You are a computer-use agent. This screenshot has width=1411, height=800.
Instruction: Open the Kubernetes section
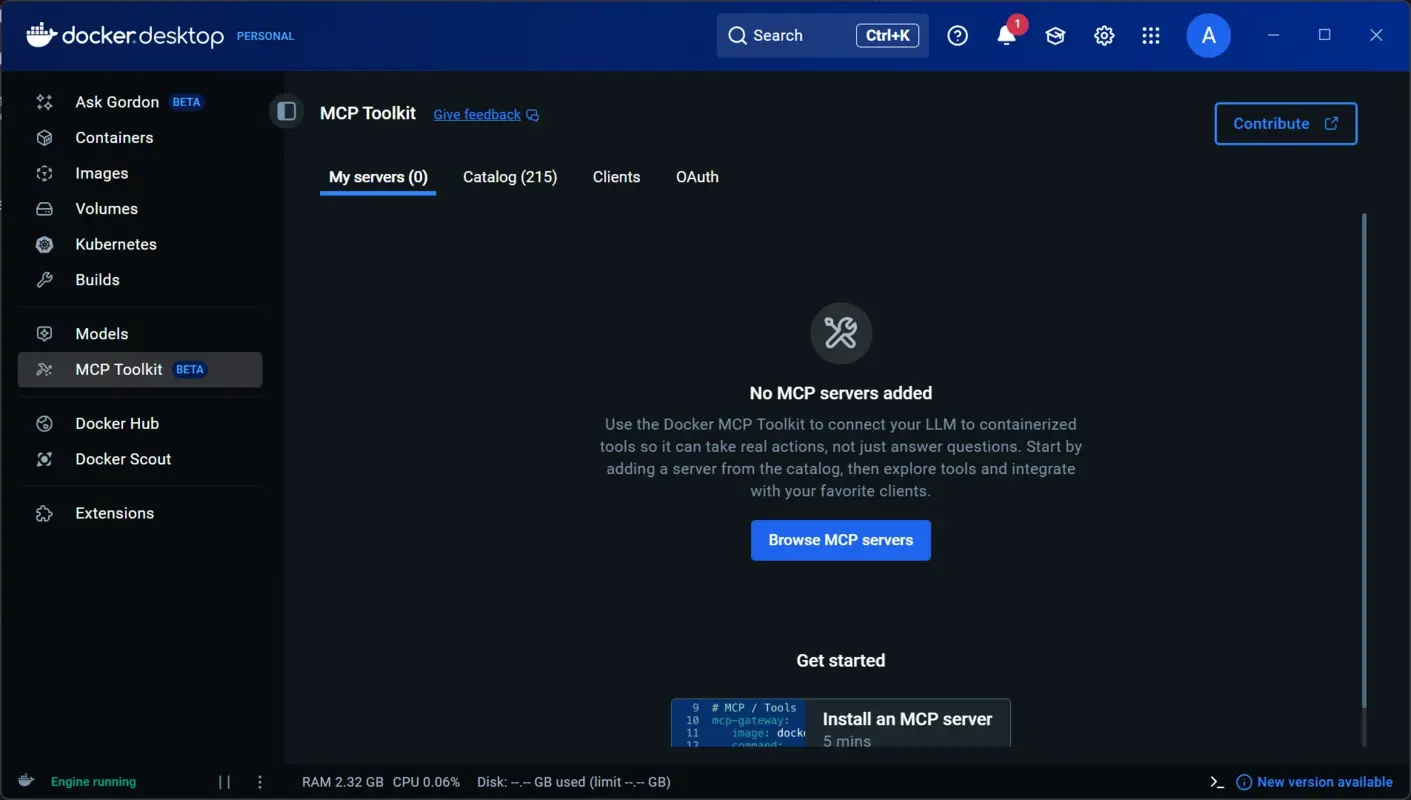[116, 244]
